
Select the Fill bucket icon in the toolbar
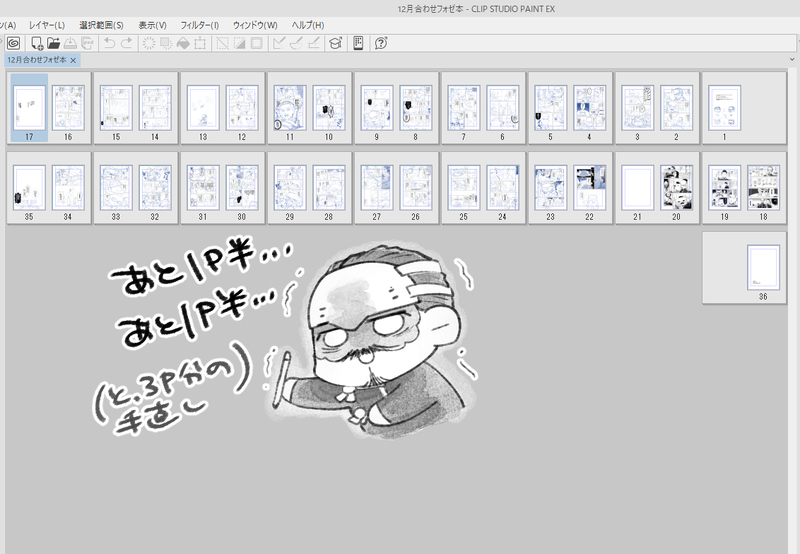pos(183,43)
